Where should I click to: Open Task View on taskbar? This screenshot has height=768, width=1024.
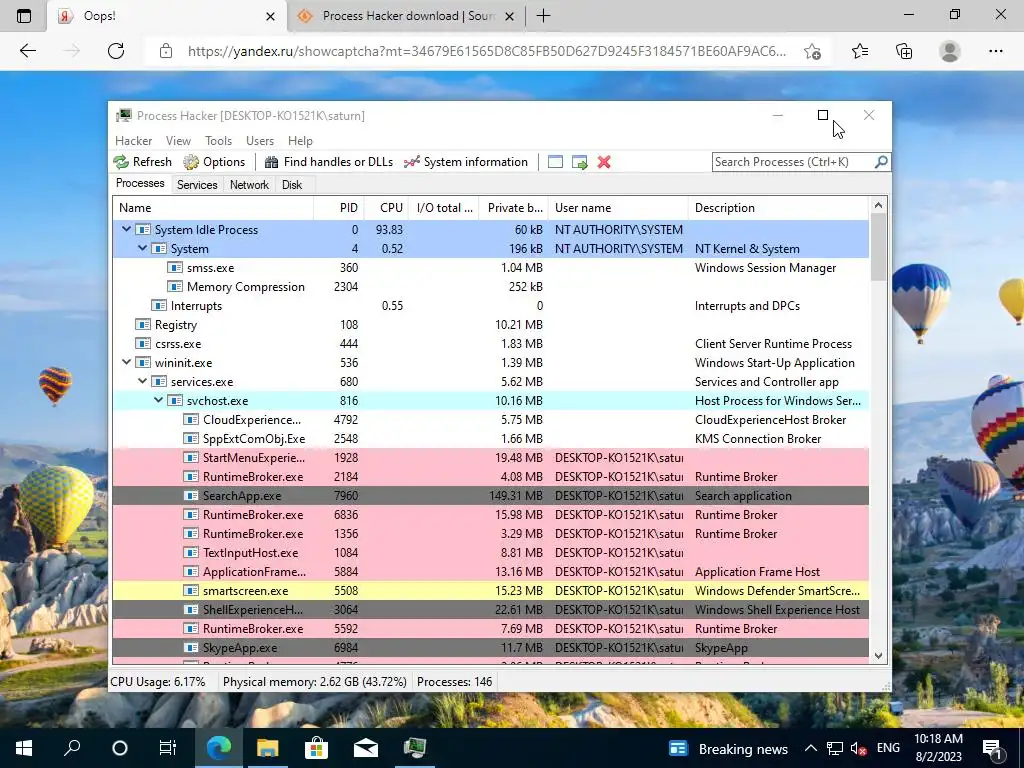pyautogui.click(x=168, y=748)
